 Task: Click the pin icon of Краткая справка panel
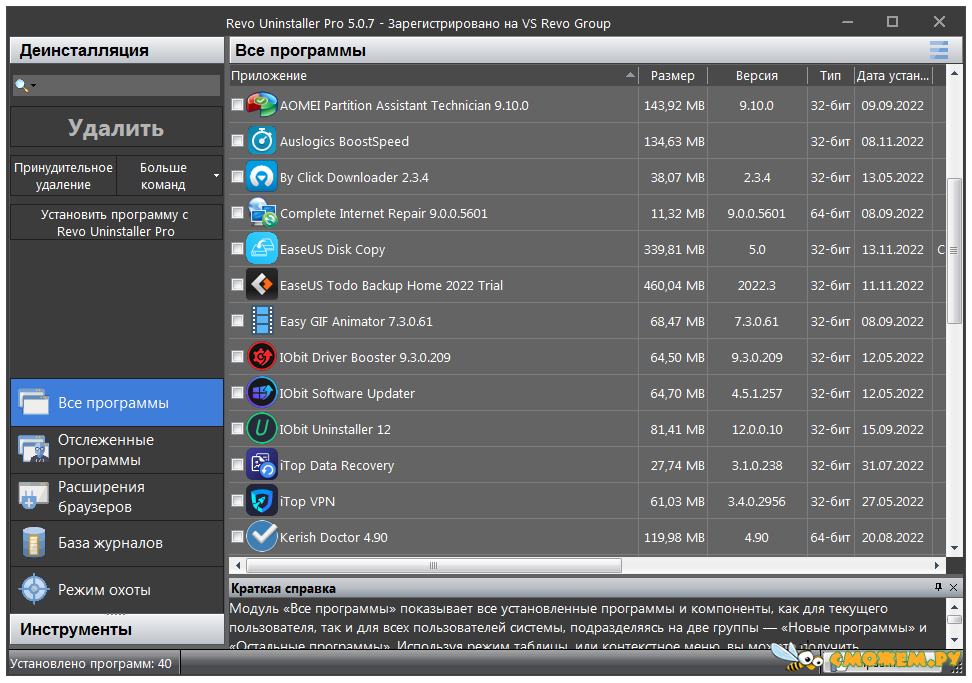tap(939, 587)
